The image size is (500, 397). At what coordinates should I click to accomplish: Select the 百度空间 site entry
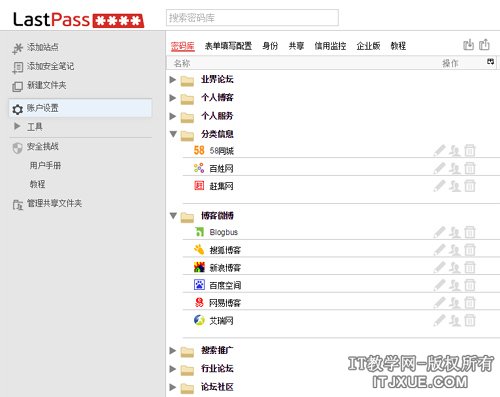pos(225,286)
